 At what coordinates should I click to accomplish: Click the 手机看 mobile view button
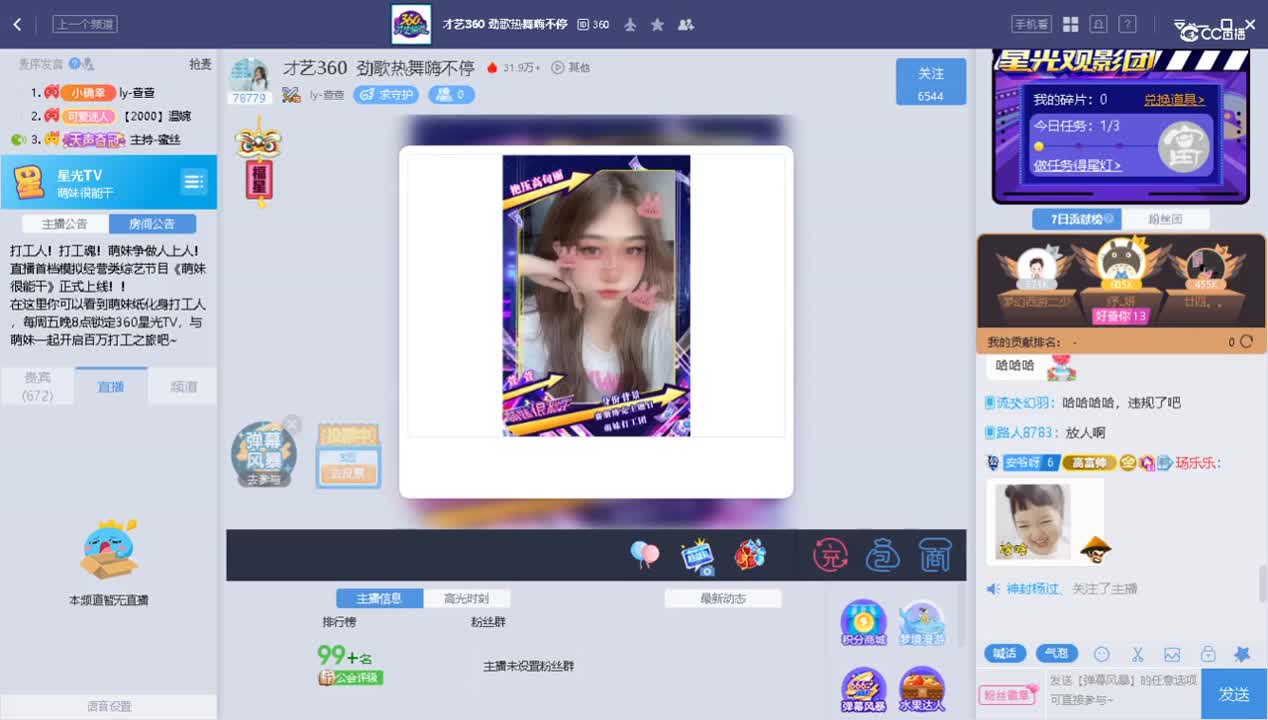click(x=1031, y=24)
